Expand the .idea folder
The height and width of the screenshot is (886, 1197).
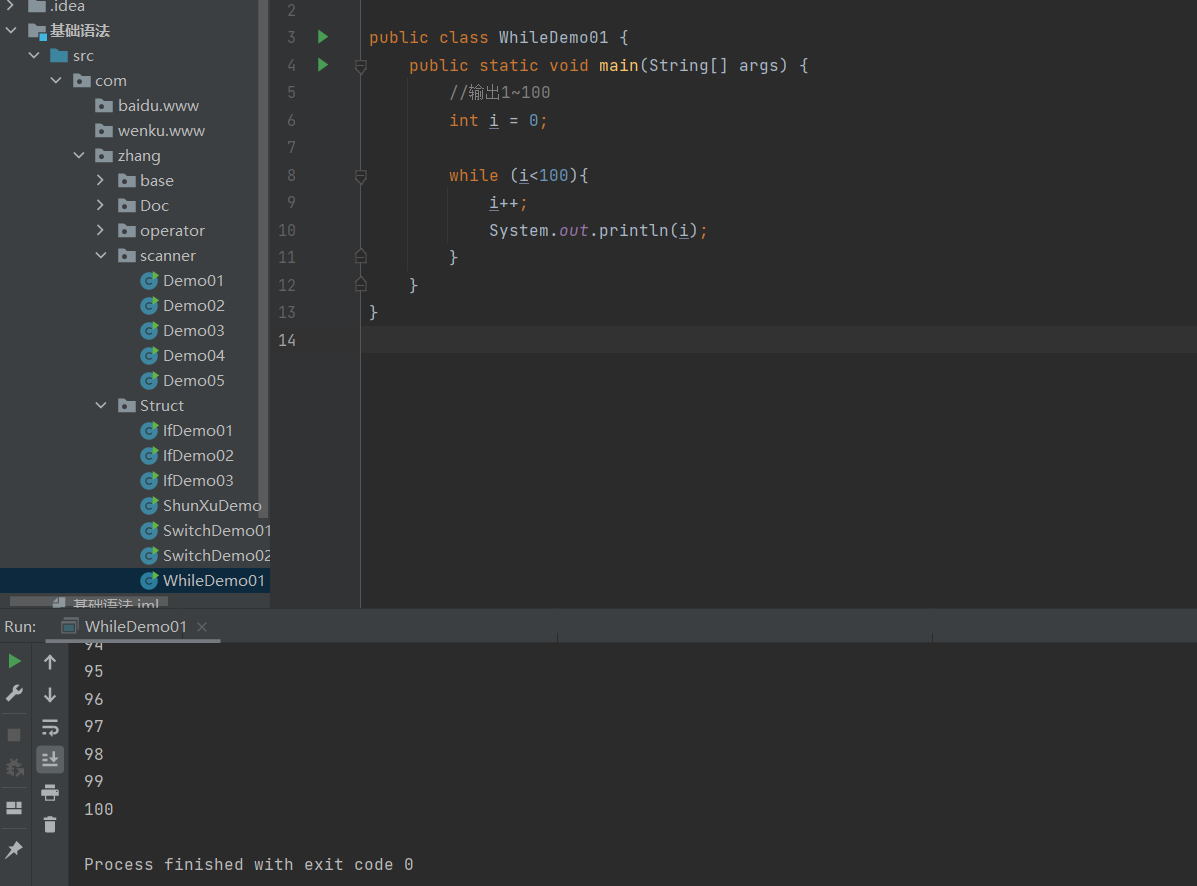pyautogui.click(x=11, y=6)
